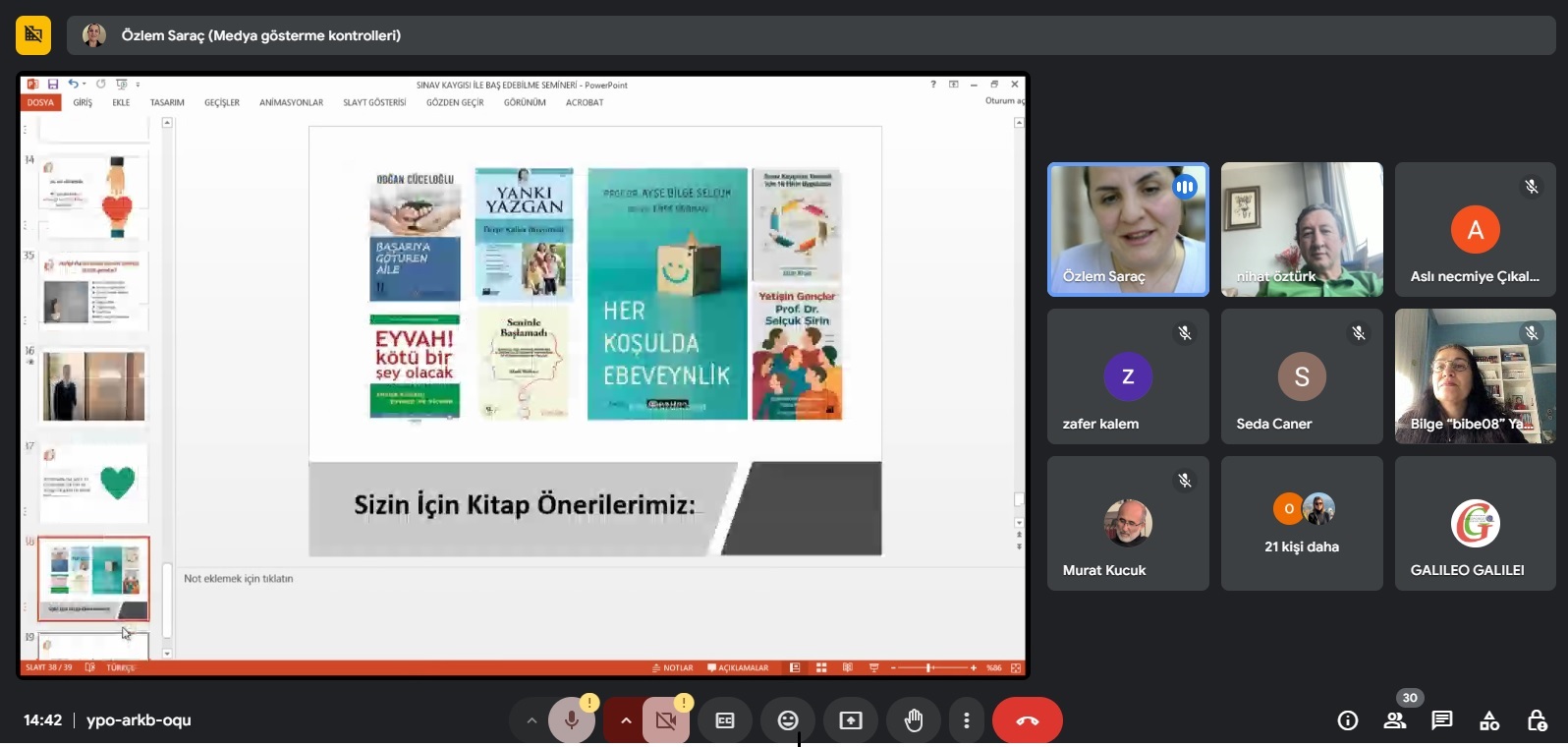Toggle the NOTLAR notes pane button

pos(673,668)
